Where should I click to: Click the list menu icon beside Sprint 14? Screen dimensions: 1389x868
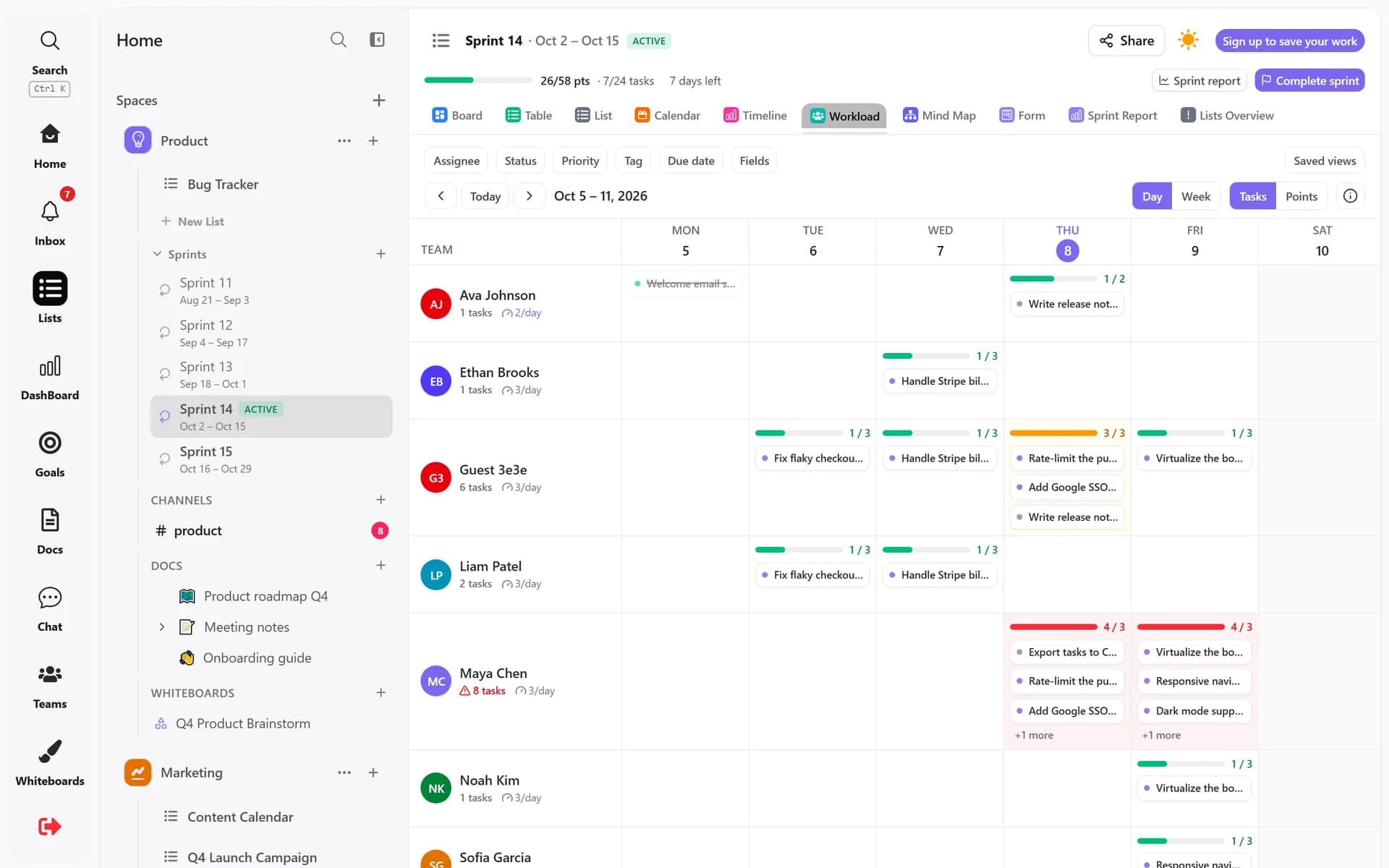coord(441,41)
